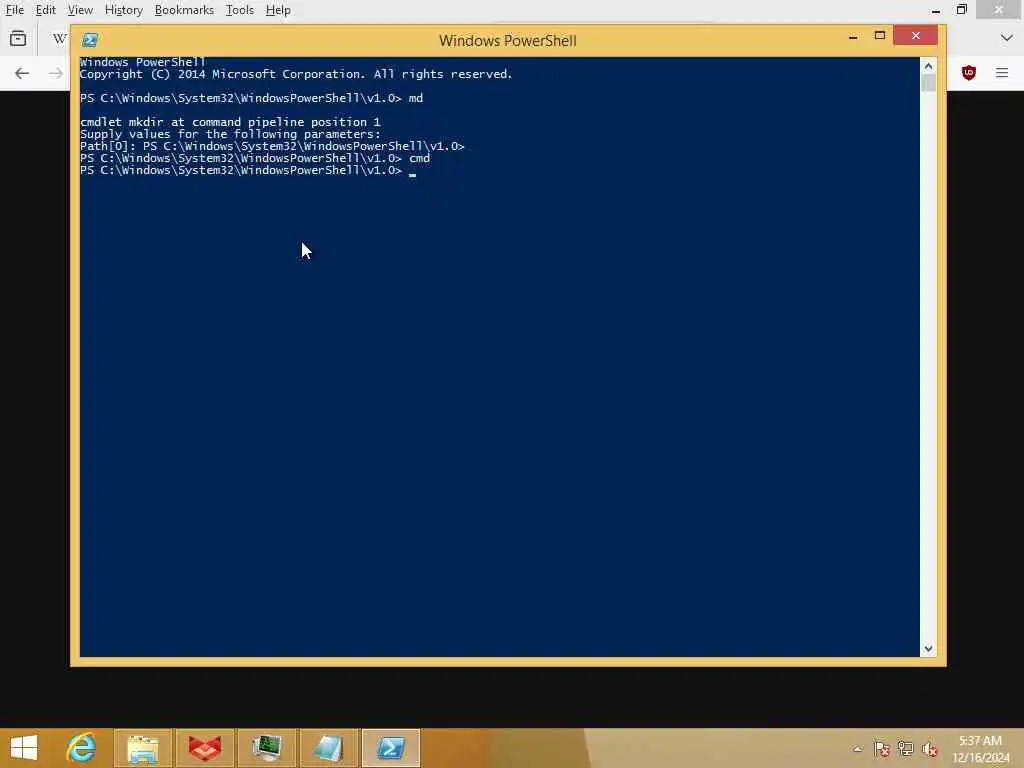Open the blue notebook app in taskbar
1024x768 pixels.
pyautogui.click(x=328, y=748)
